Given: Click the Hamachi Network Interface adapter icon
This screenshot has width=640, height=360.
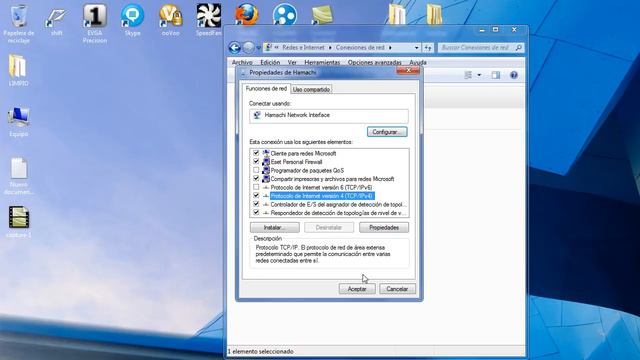Looking at the screenshot, I should 257,115.
